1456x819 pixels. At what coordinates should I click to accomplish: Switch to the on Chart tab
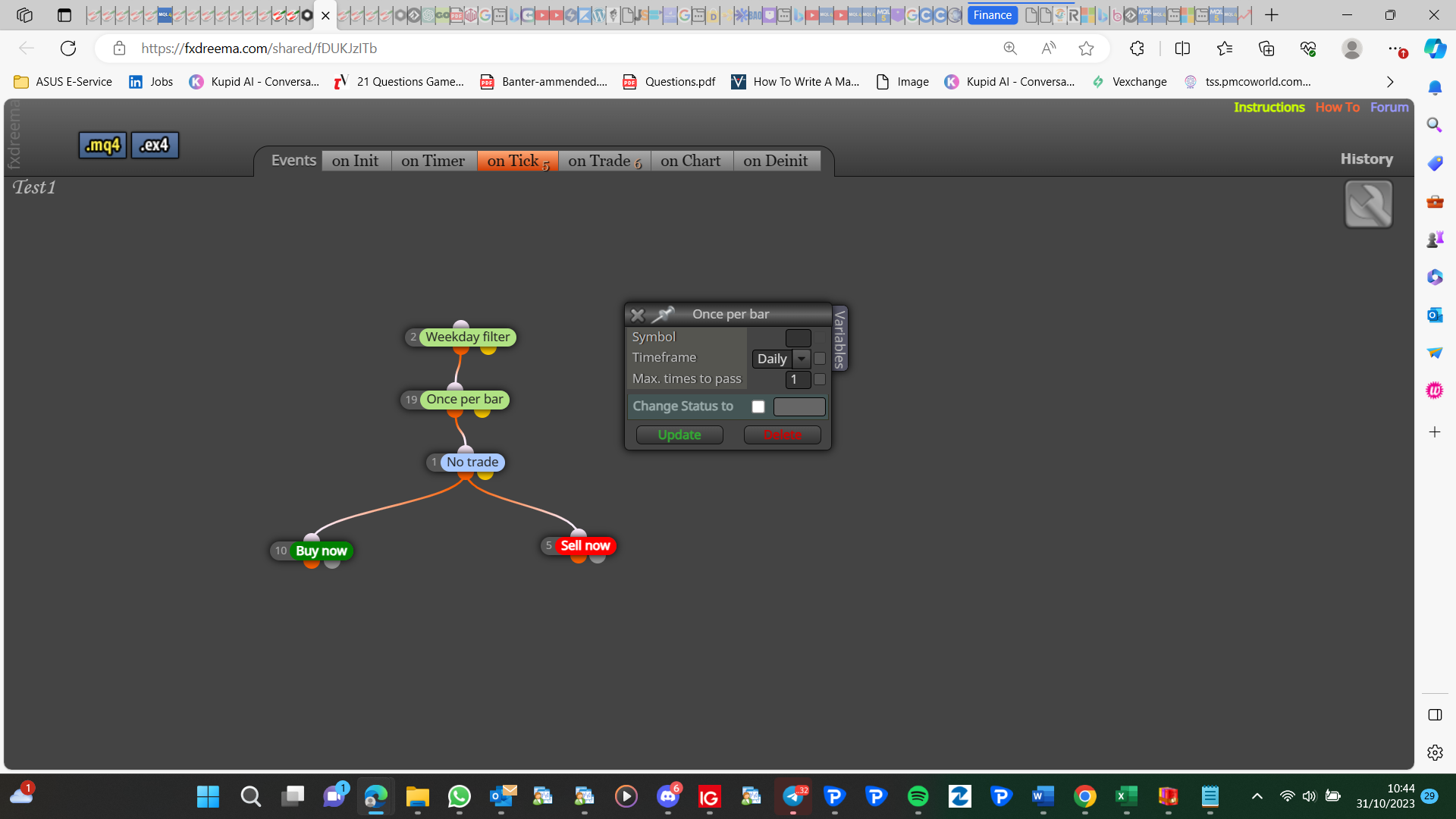691,161
